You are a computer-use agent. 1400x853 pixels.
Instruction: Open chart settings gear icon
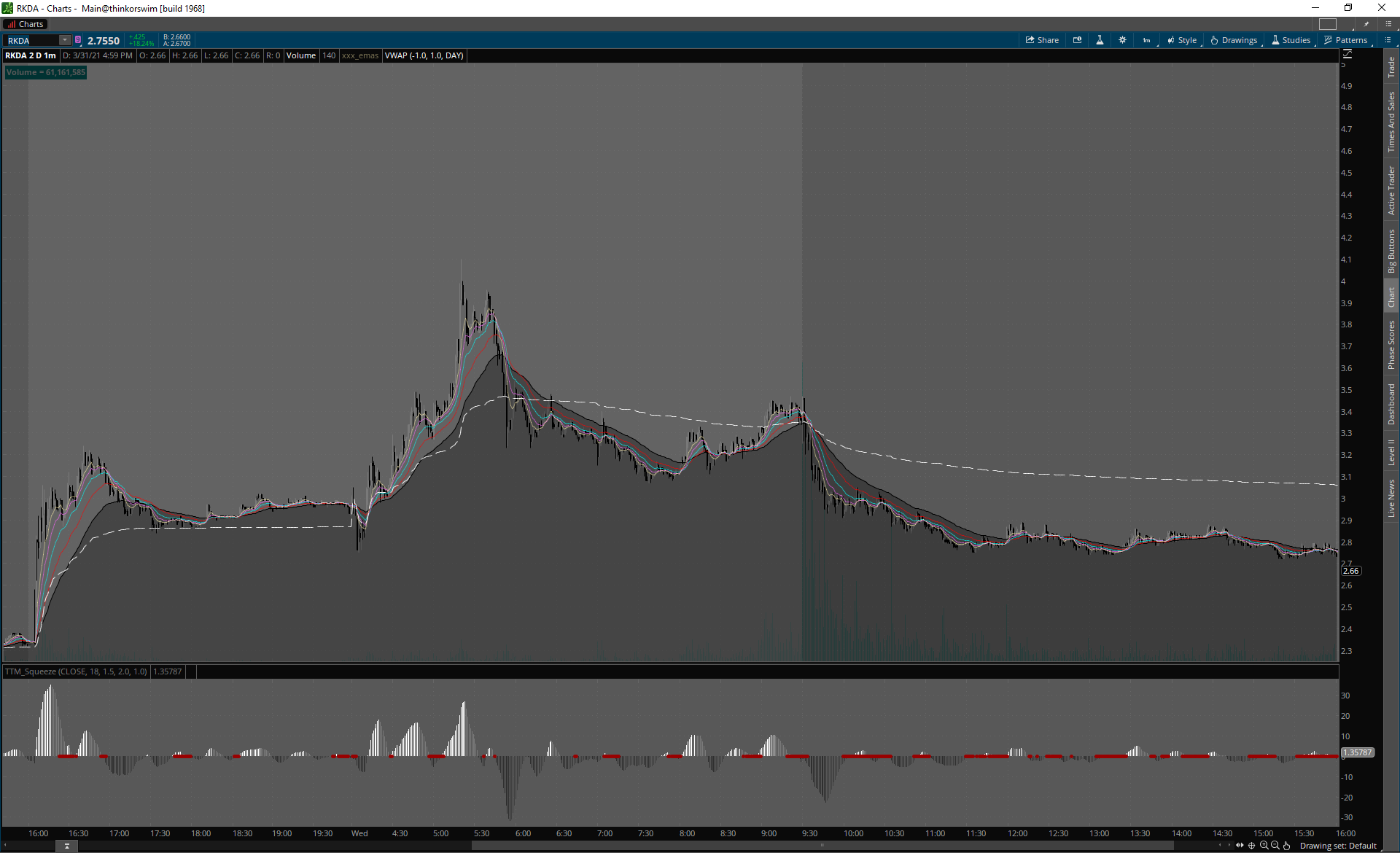tap(1122, 40)
